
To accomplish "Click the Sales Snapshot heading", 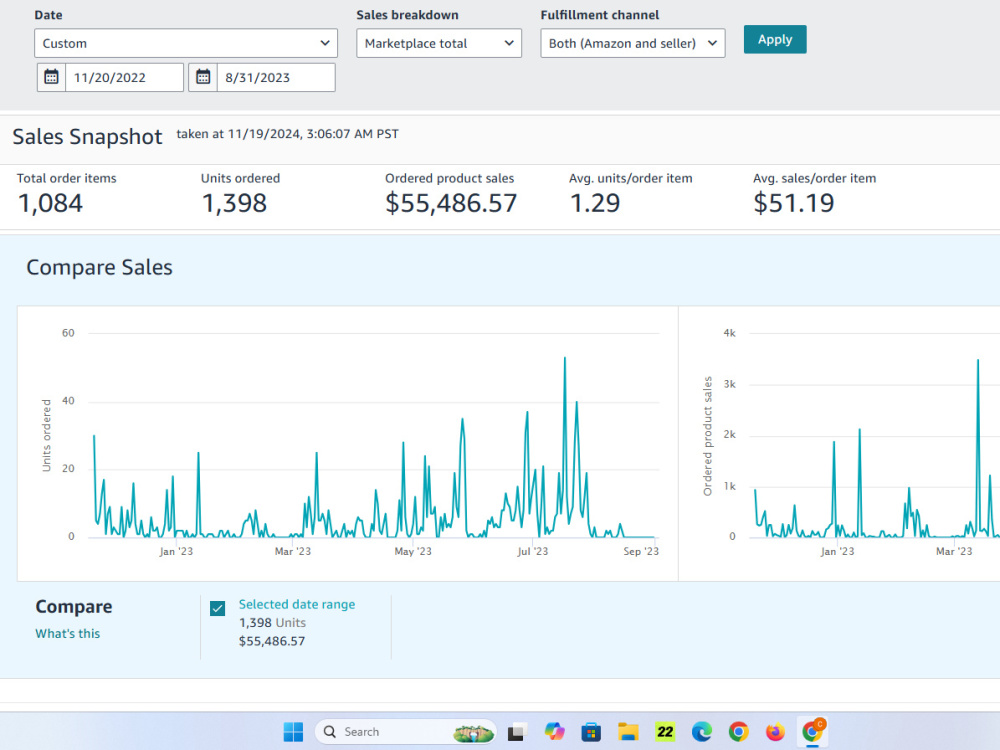I will (87, 136).
